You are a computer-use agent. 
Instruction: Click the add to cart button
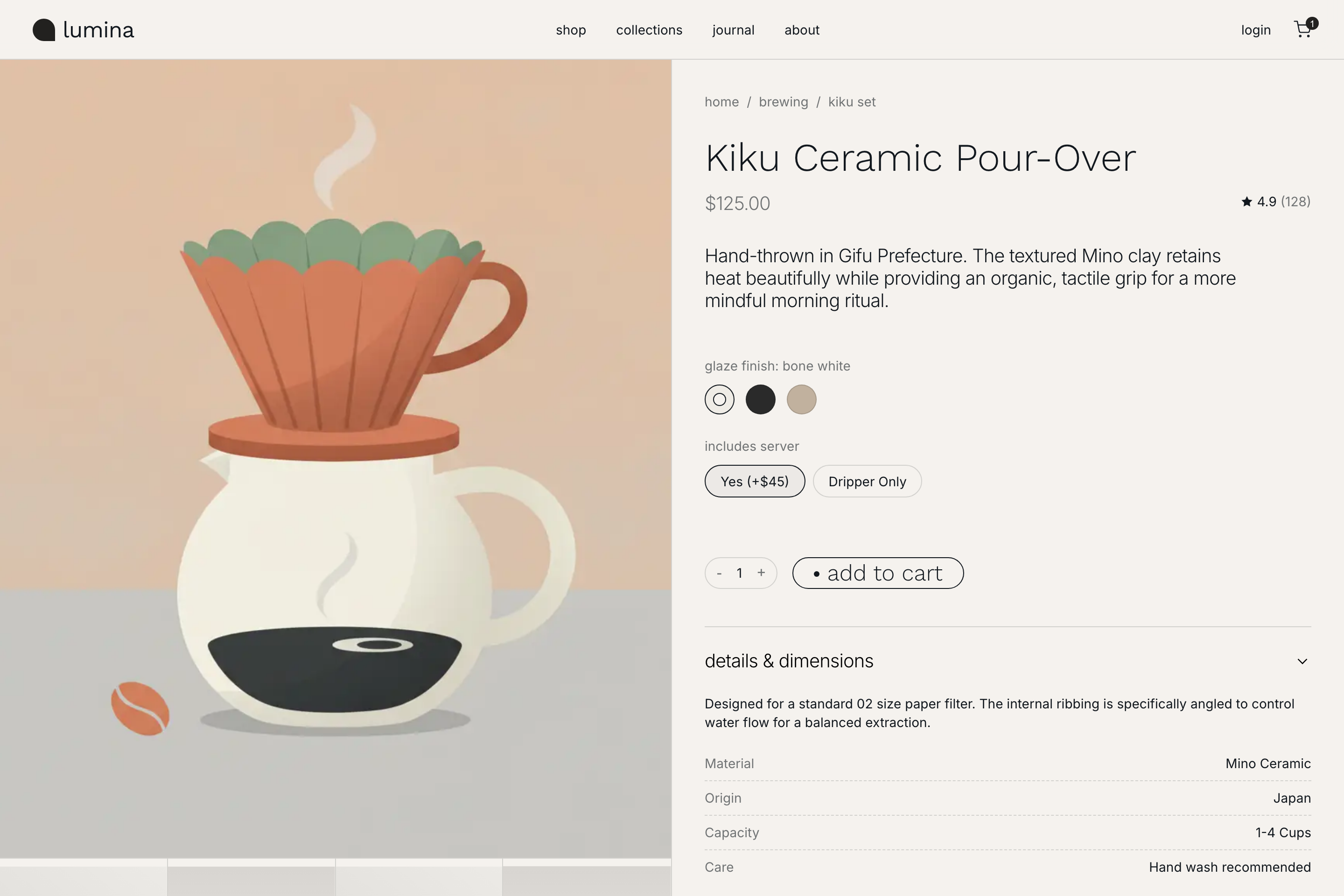pyautogui.click(x=878, y=573)
